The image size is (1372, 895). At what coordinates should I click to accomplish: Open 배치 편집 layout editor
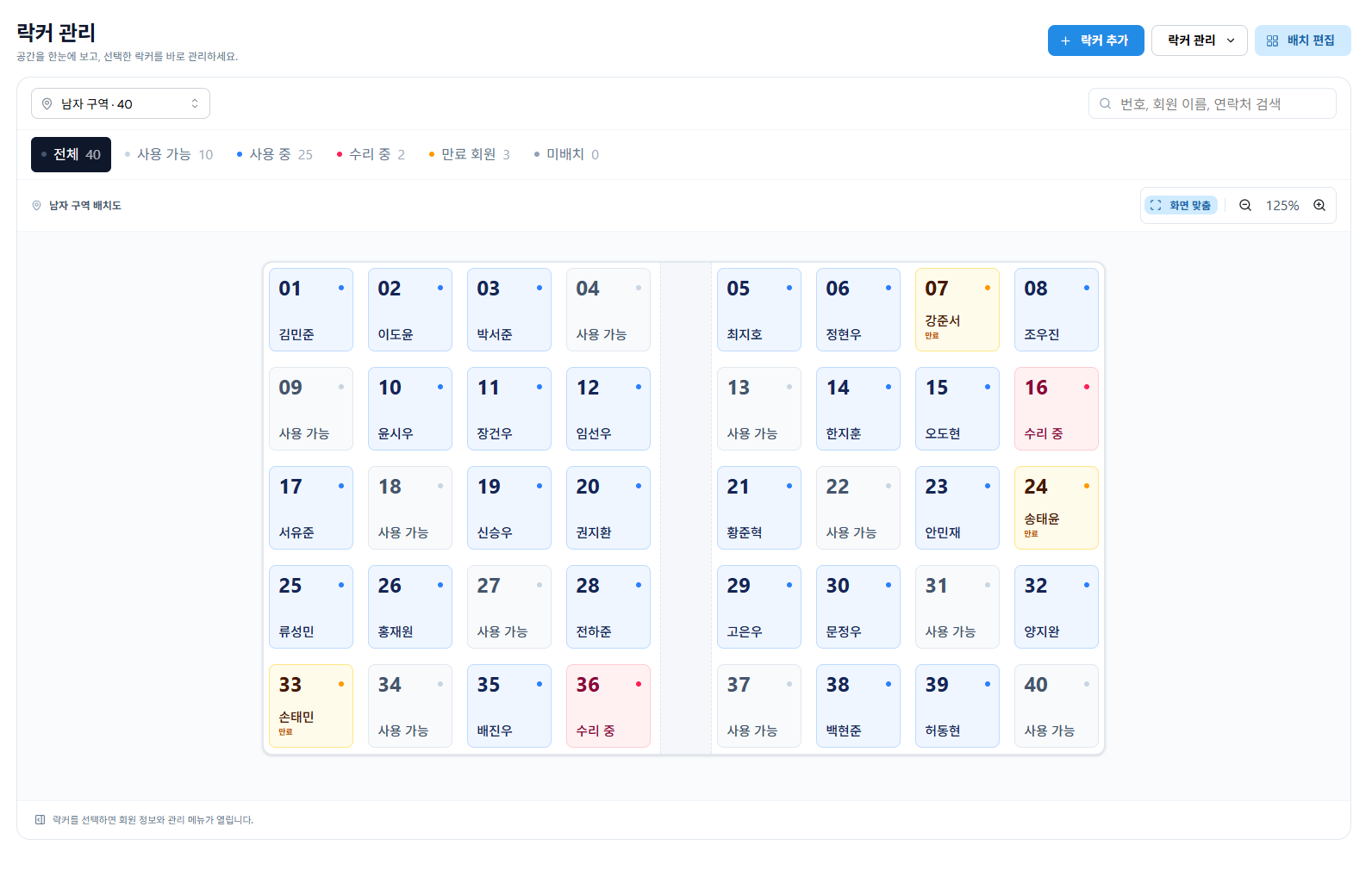(1302, 40)
